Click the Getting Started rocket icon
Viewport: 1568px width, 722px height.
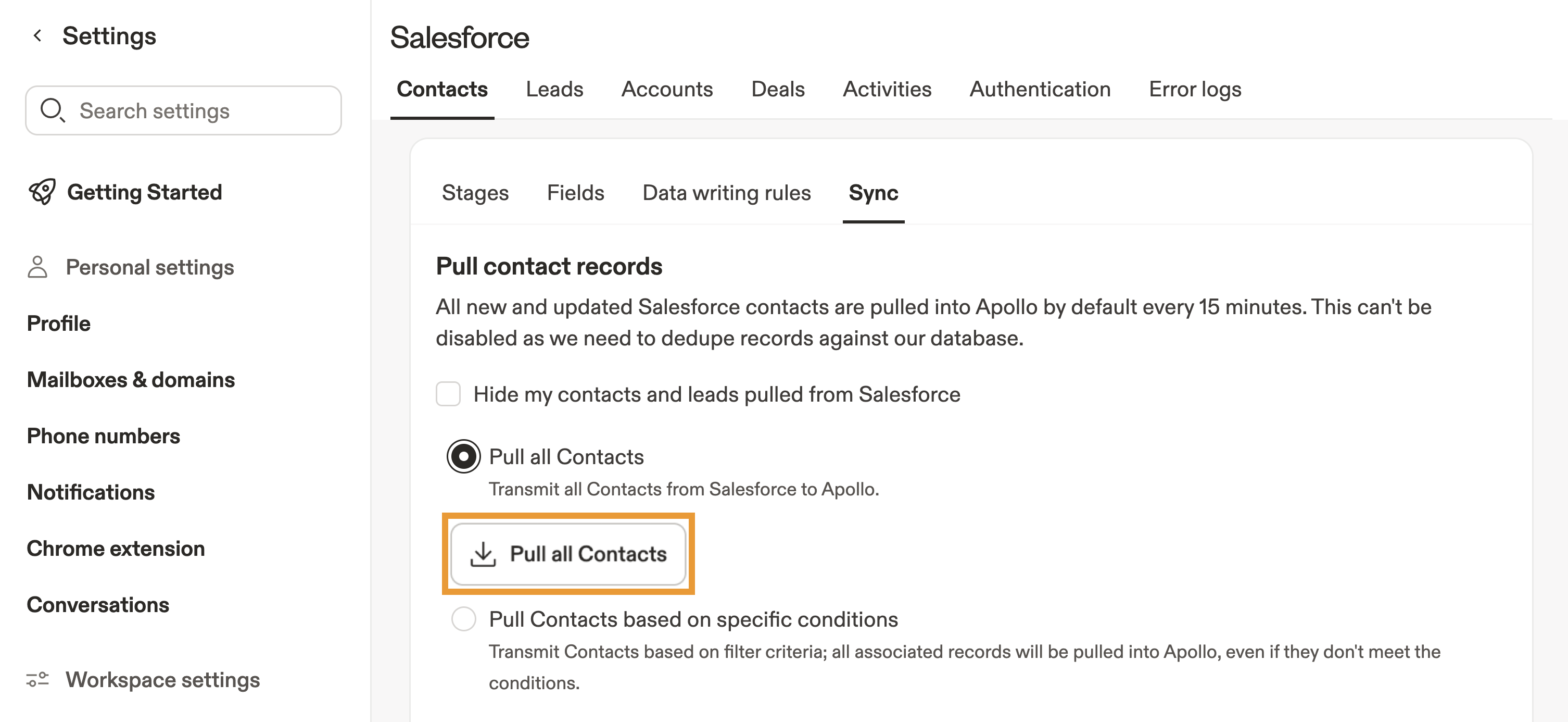[42, 192]
